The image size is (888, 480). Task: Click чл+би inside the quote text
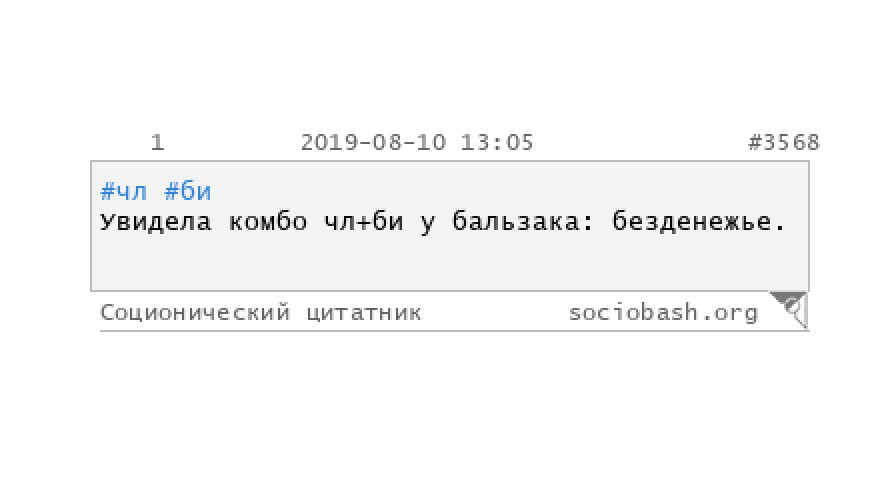point(364,221)
